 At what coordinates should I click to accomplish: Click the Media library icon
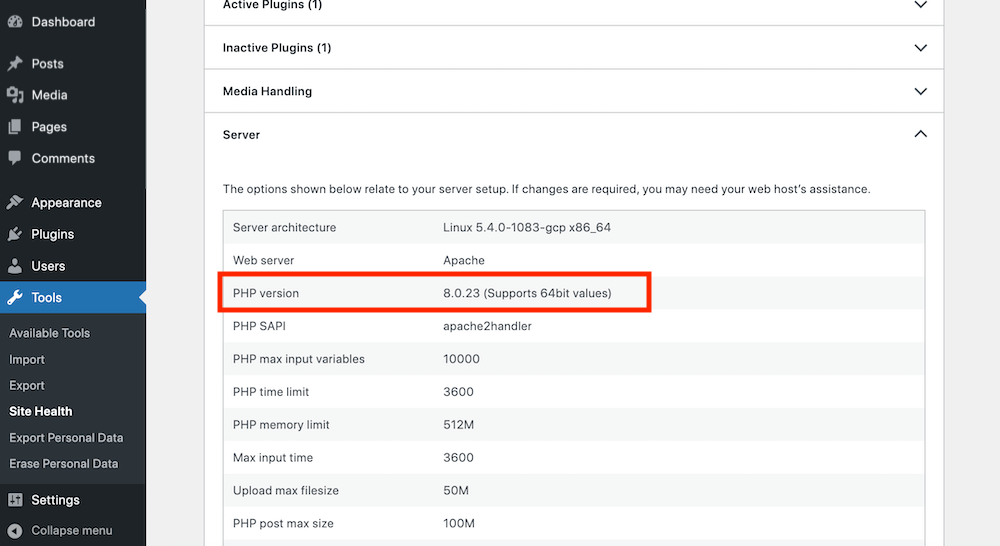coord(15,95)
